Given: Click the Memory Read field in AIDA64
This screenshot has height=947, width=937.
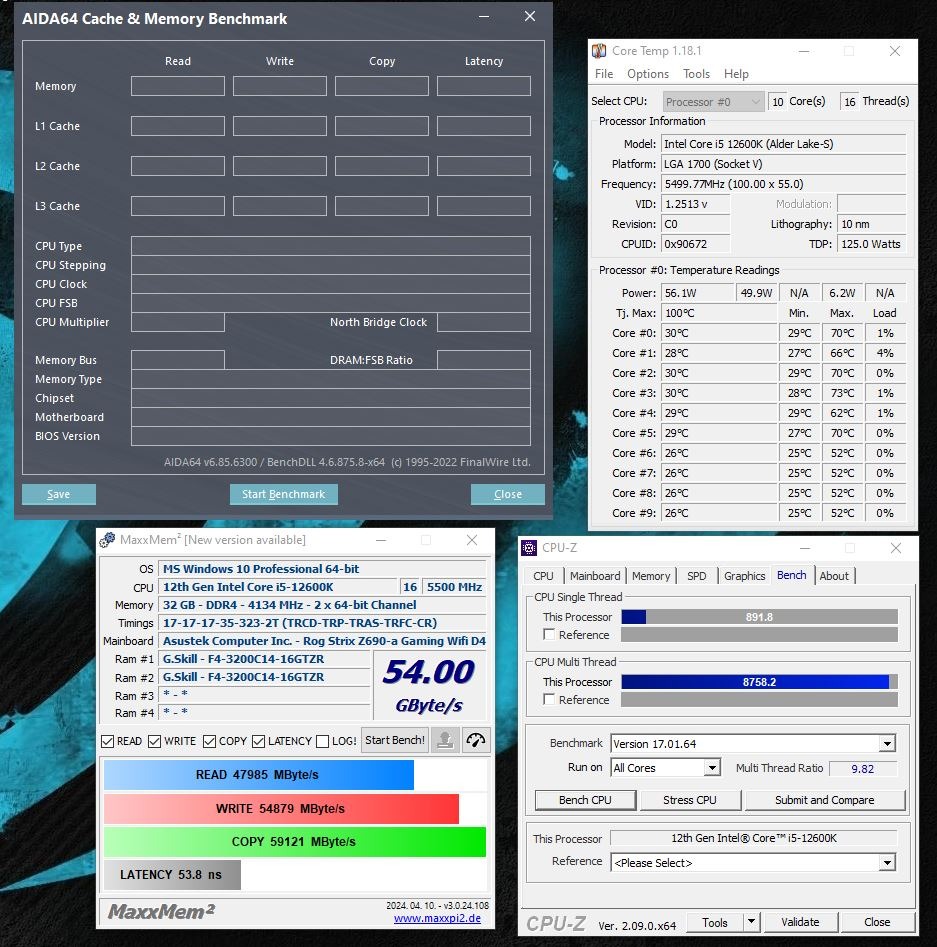Looking at the screenshot, I should pyautogui.click(x=178, y=86).
